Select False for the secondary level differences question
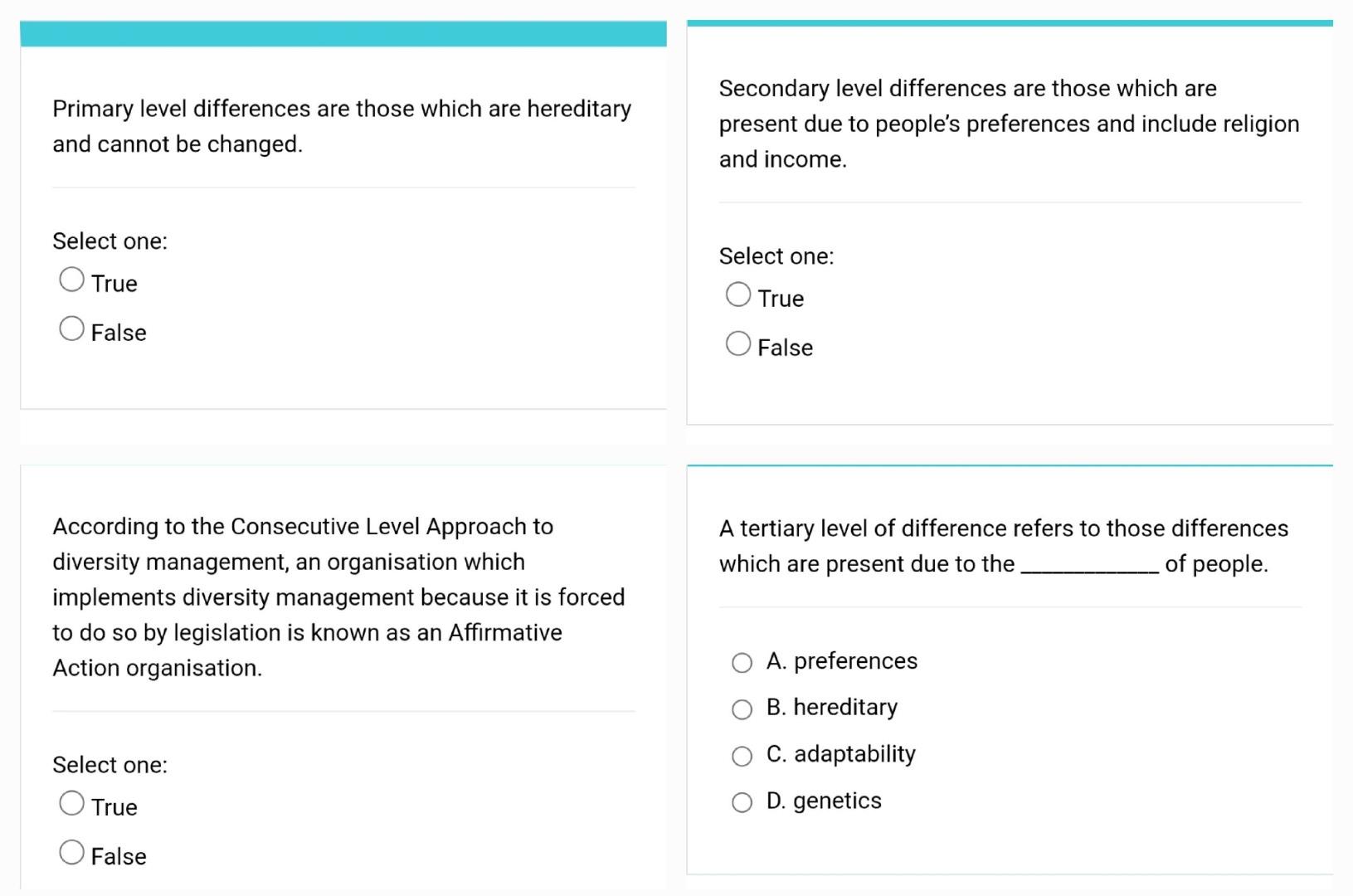1353x896 pixels. coord(737,343)
